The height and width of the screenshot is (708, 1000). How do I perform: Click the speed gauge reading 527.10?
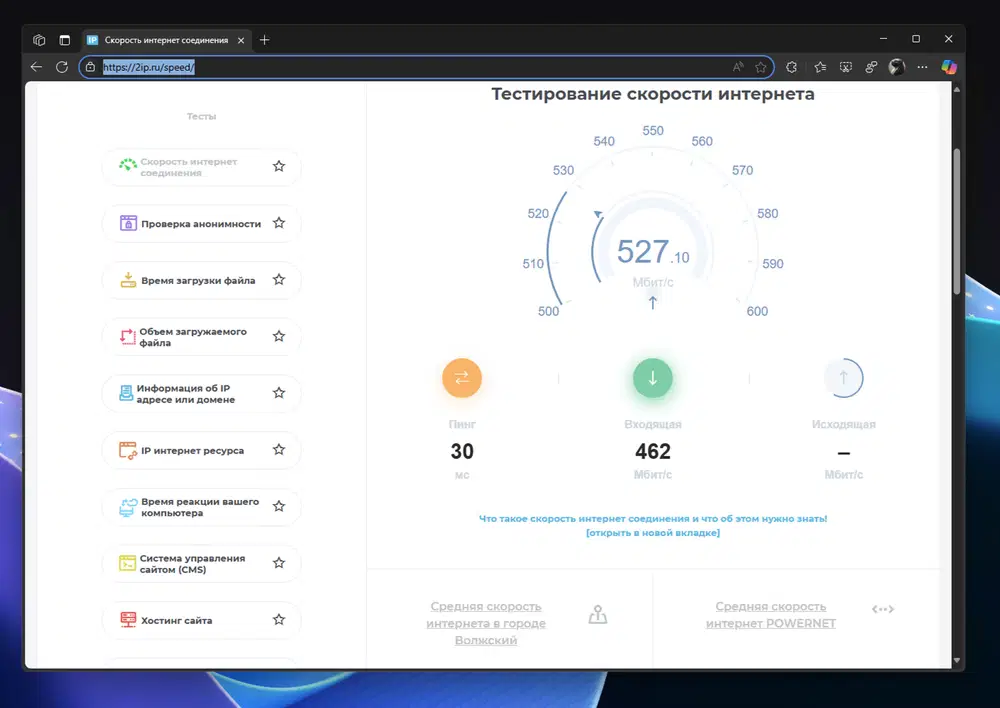point(652,251)
